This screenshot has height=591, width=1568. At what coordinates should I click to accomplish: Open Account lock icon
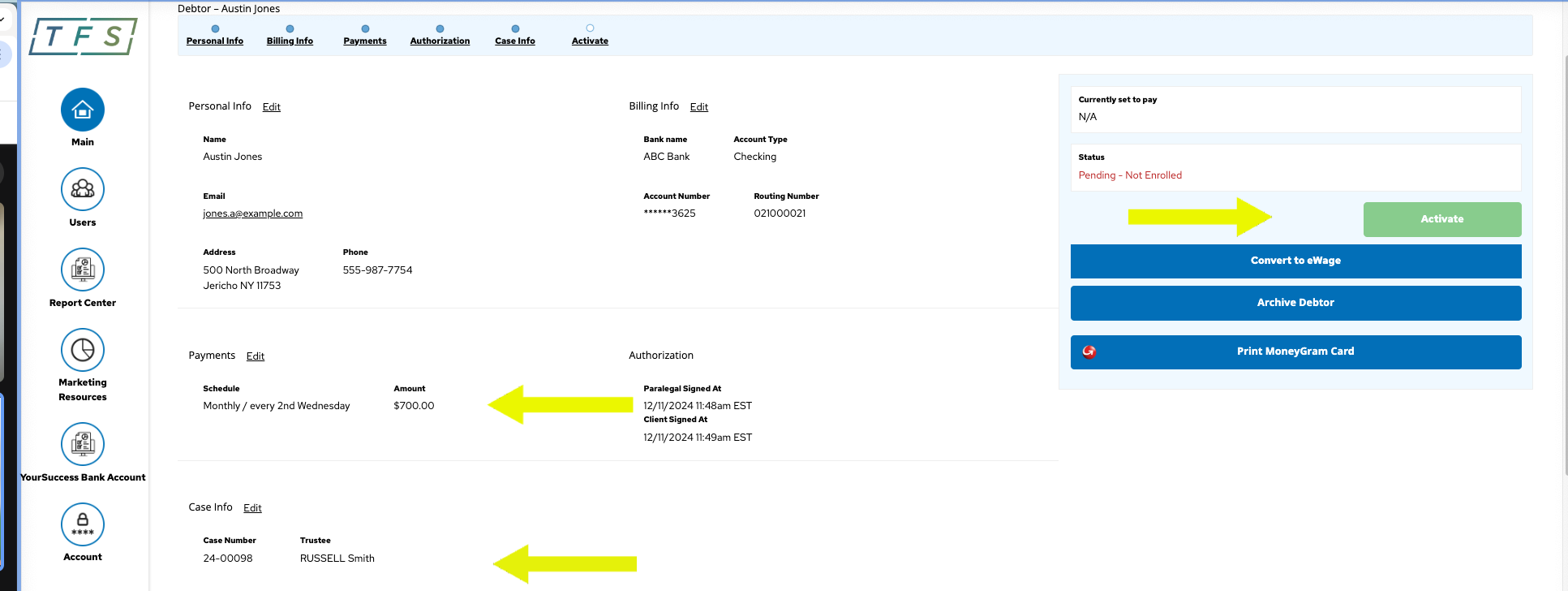(82, 524)
